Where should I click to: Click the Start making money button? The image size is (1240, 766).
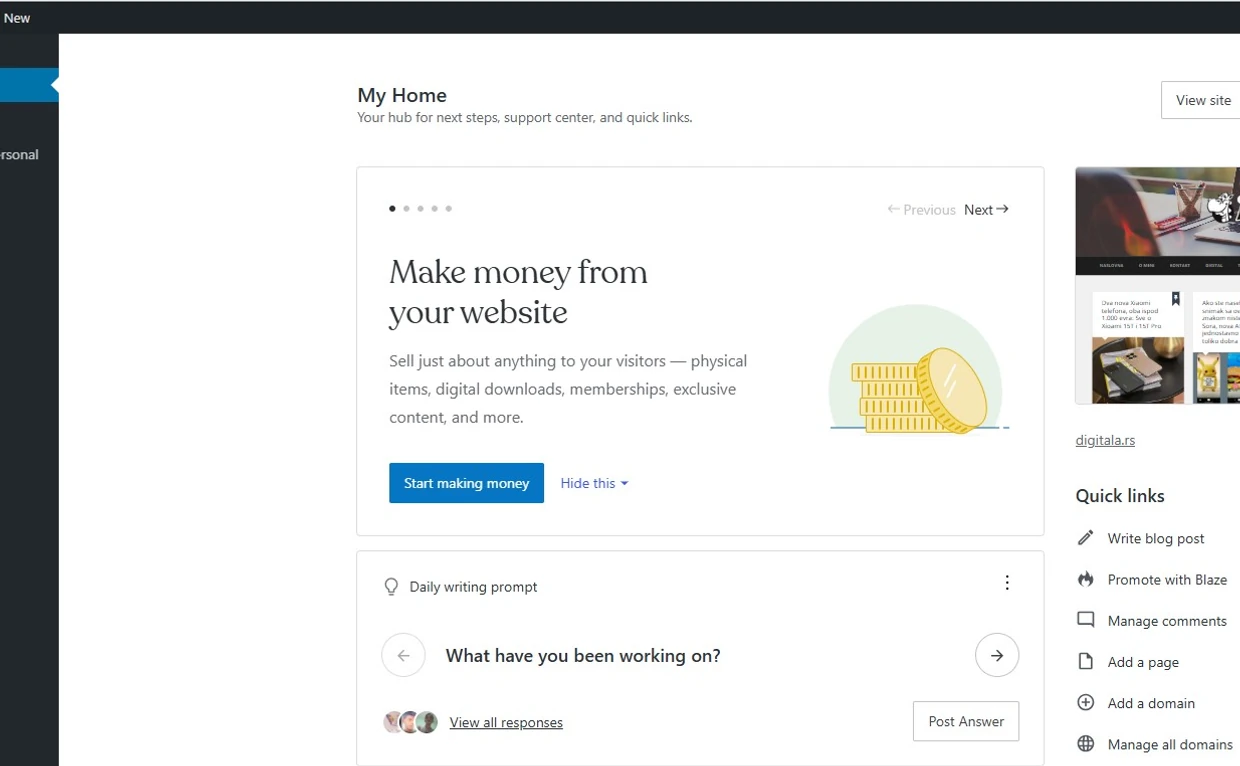(466, 483)
